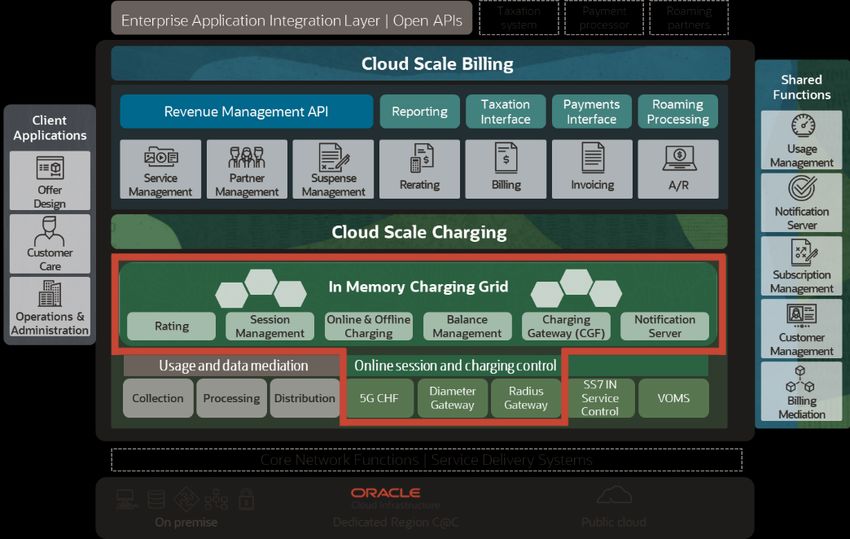Click the Payments Interface box
Viewport: 850px width, 539px height.
point(591,112)
